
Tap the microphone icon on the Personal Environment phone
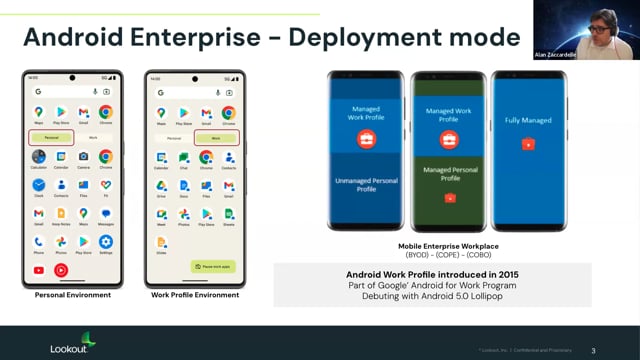95,92
